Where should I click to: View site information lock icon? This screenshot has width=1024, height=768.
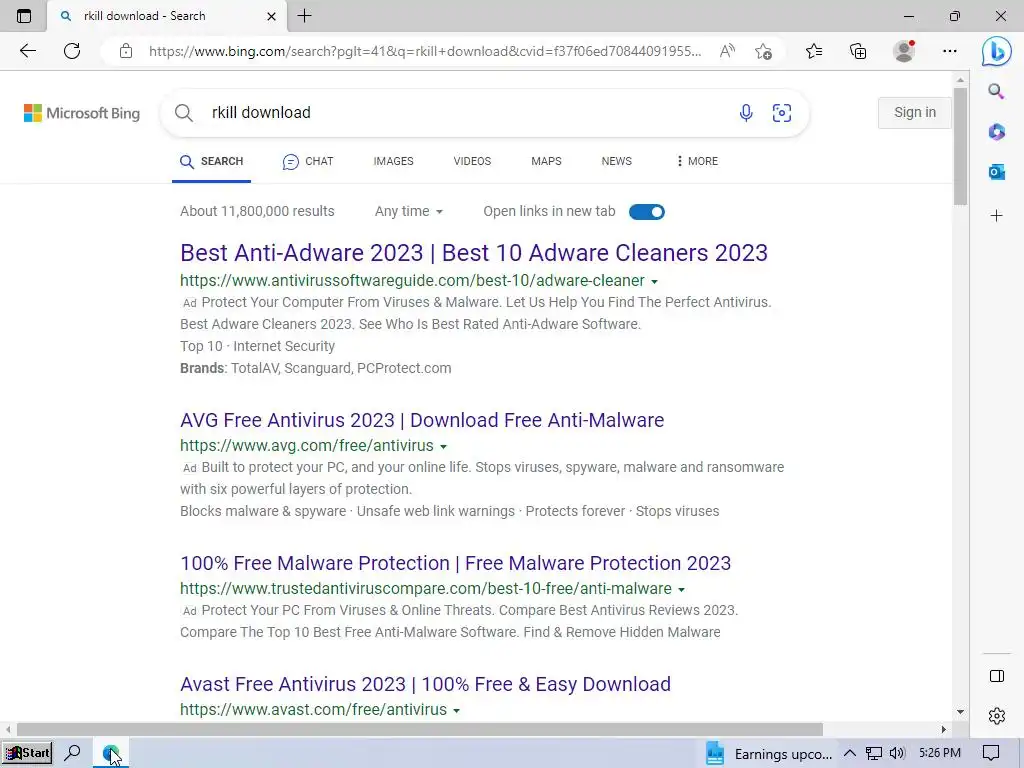coord(126,51)
